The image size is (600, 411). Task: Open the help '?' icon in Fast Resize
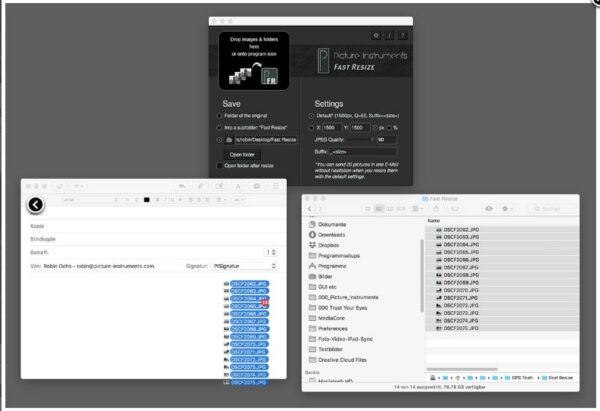click(402, 36)
